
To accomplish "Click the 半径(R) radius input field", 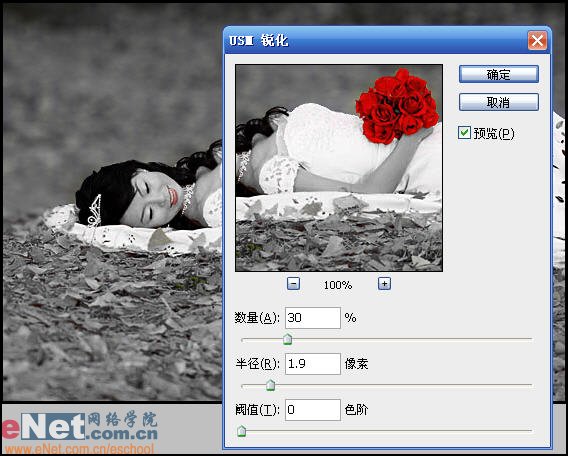I will point(313,364).
